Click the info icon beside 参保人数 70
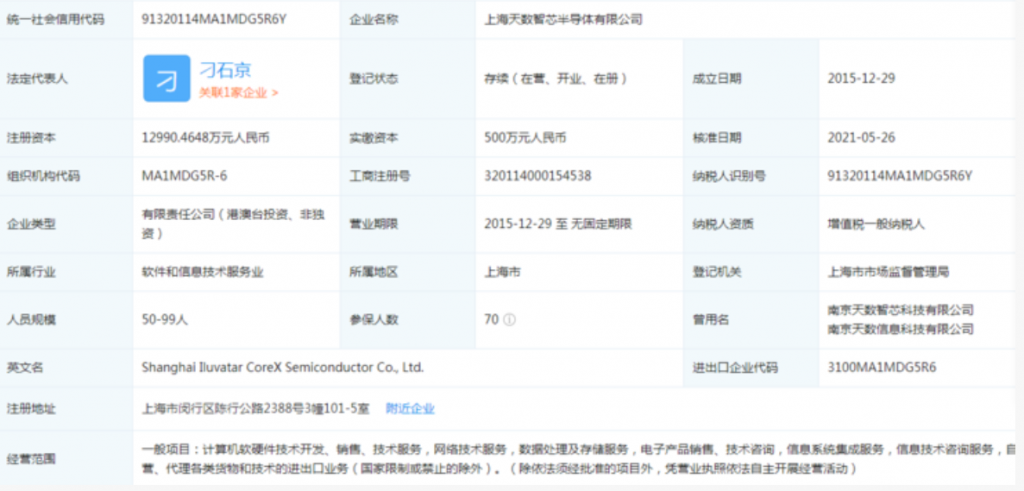Viewport: 1024px width, 491px height. (510, 320)
